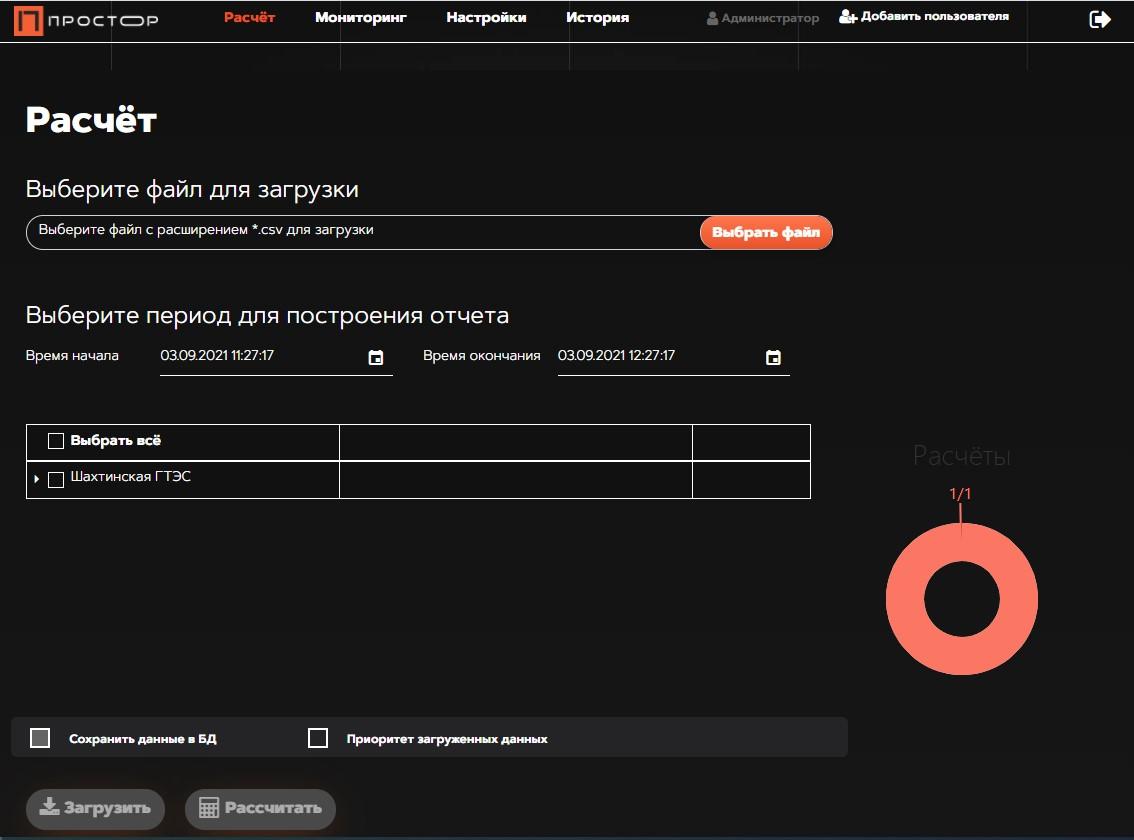Tick the Шахтинская ГТЭС checkbox

[56, 479]
